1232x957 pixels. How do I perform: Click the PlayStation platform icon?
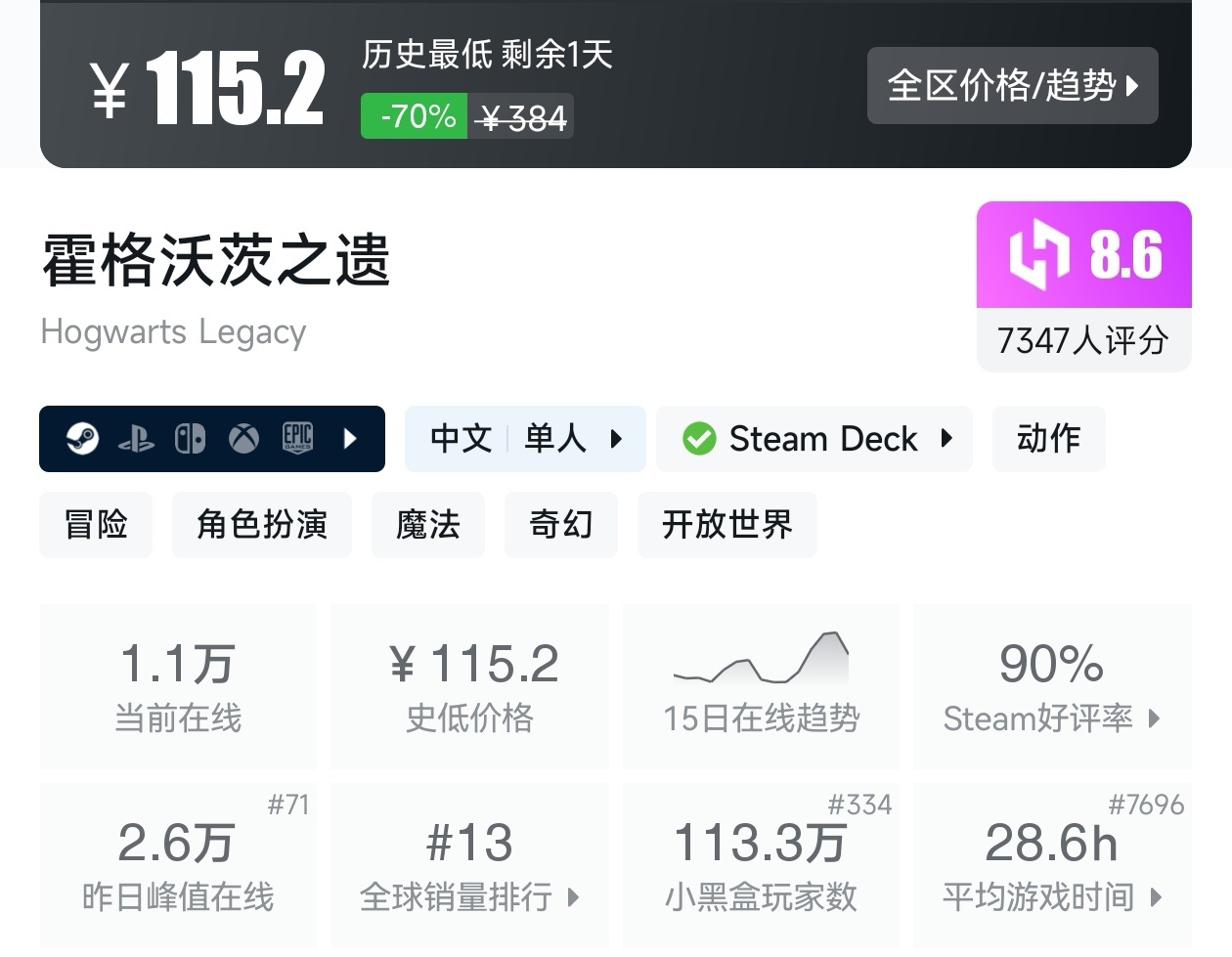tap(136, 439)
